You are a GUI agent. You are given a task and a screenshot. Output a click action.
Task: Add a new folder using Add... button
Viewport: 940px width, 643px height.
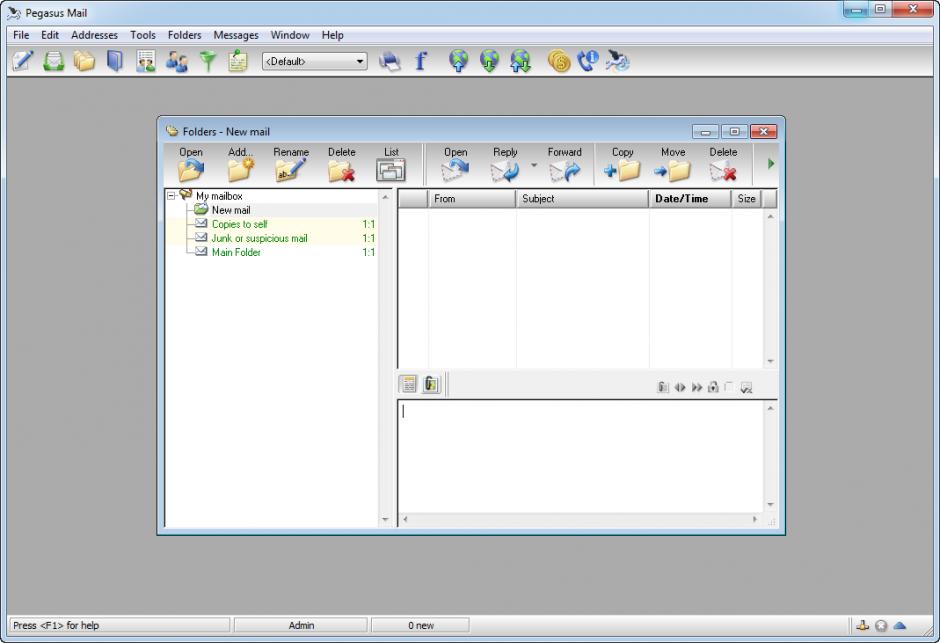click(x=240, y=164)
